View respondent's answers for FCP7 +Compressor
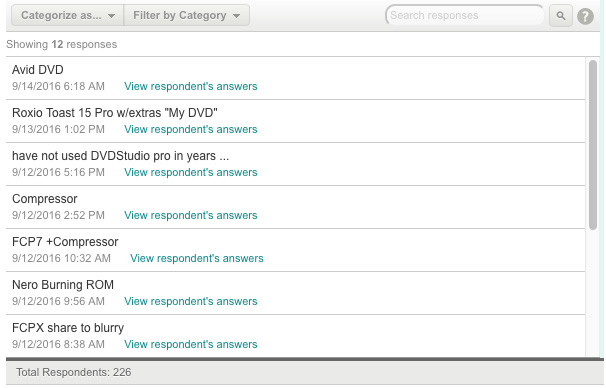Image resolution: width=606 pixels, height=388 pixels. pos(197,258)
